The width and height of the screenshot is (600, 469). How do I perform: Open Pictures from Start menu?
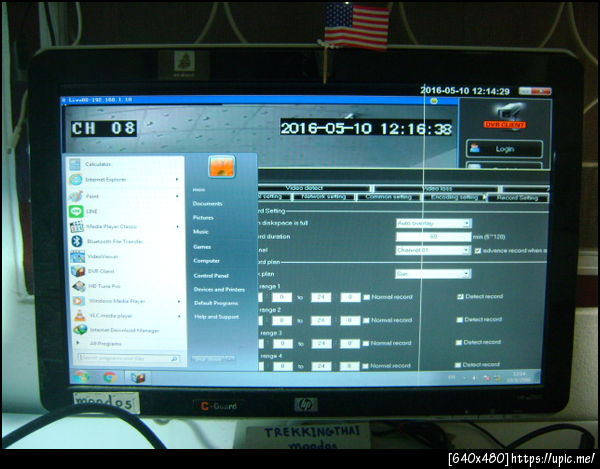pos(203,218)
